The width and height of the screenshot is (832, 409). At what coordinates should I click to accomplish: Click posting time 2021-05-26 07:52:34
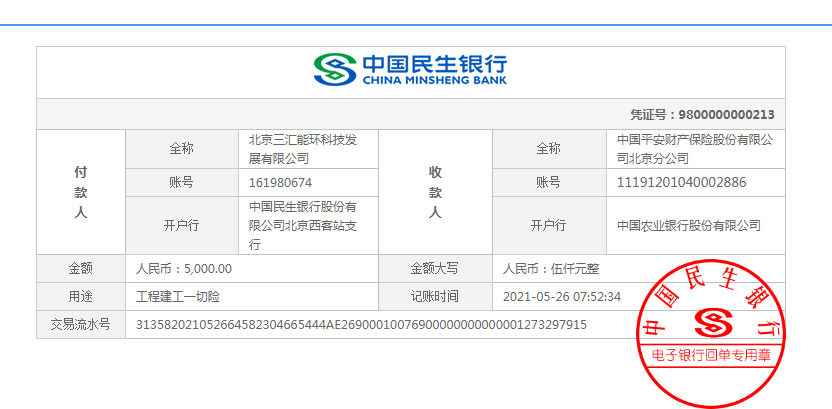(561, 297)
